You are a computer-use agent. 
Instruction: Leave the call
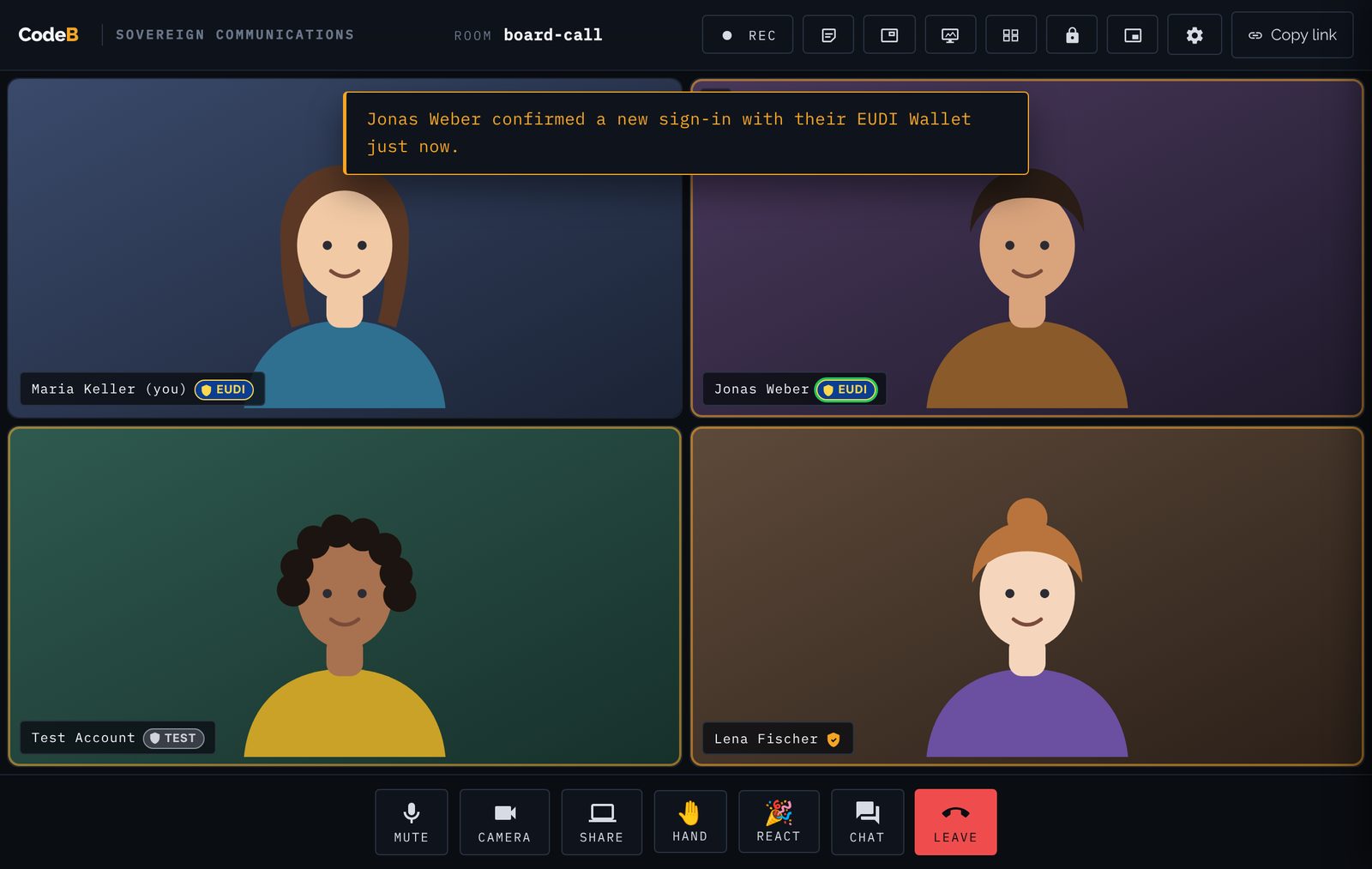click(955, 822)
